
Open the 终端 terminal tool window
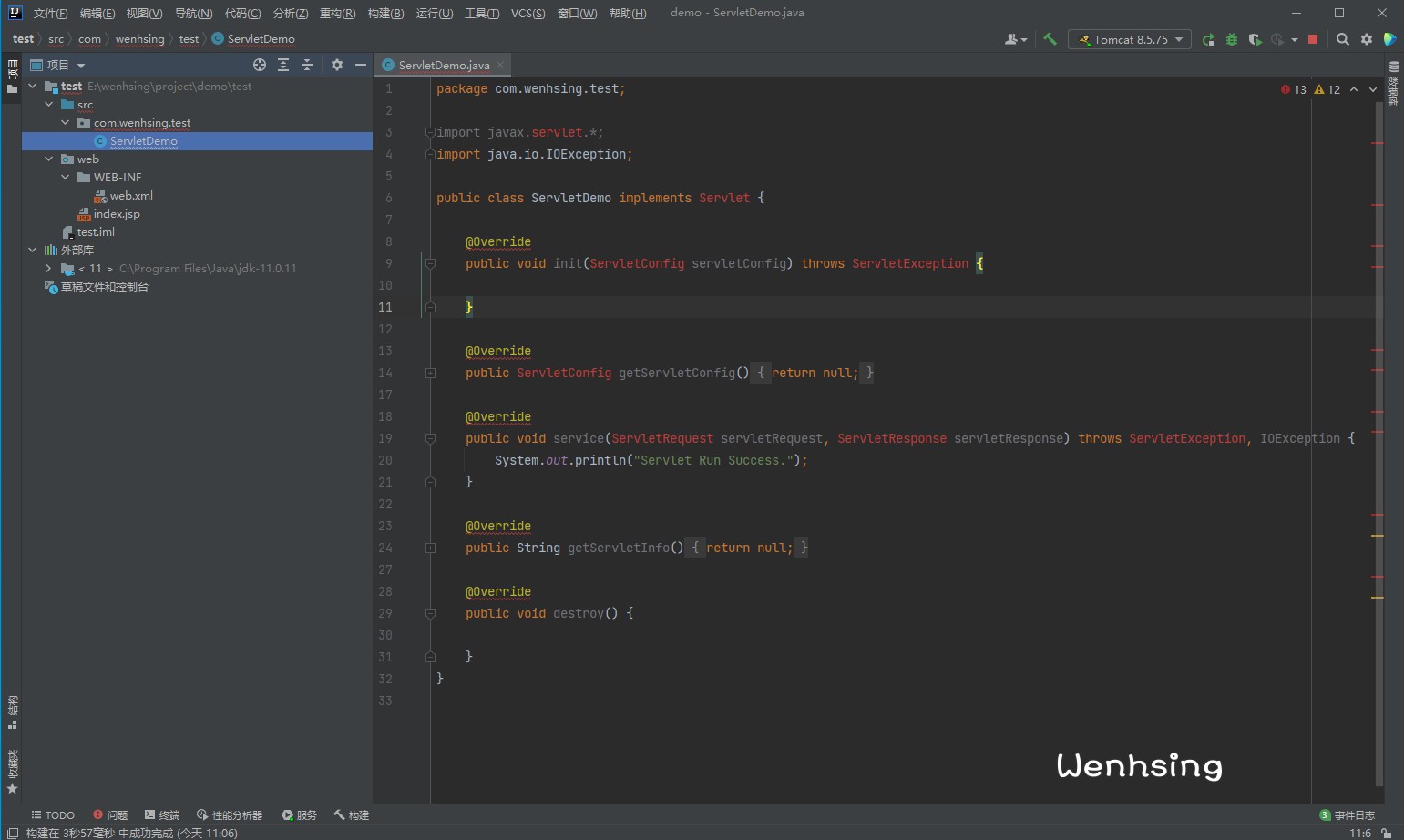162,815
